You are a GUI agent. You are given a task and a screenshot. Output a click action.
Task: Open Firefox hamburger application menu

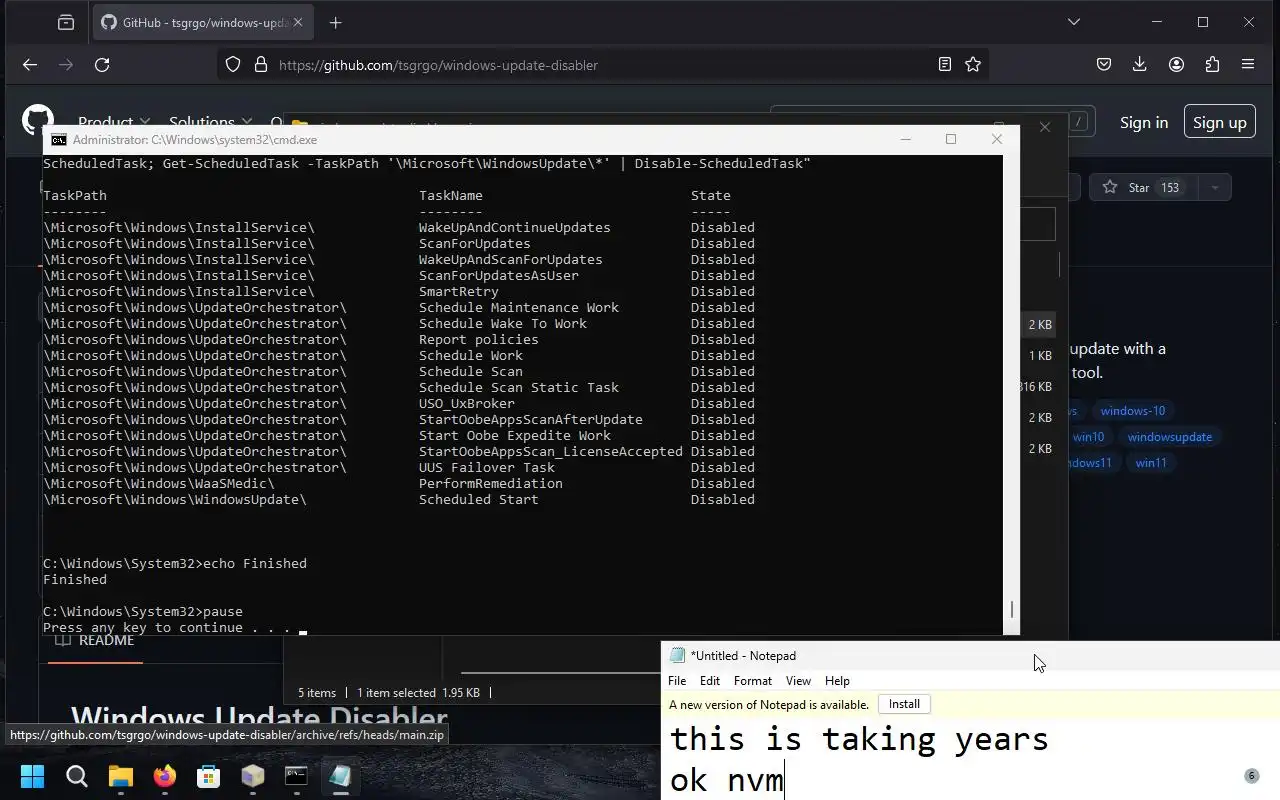coord(1248,64)
